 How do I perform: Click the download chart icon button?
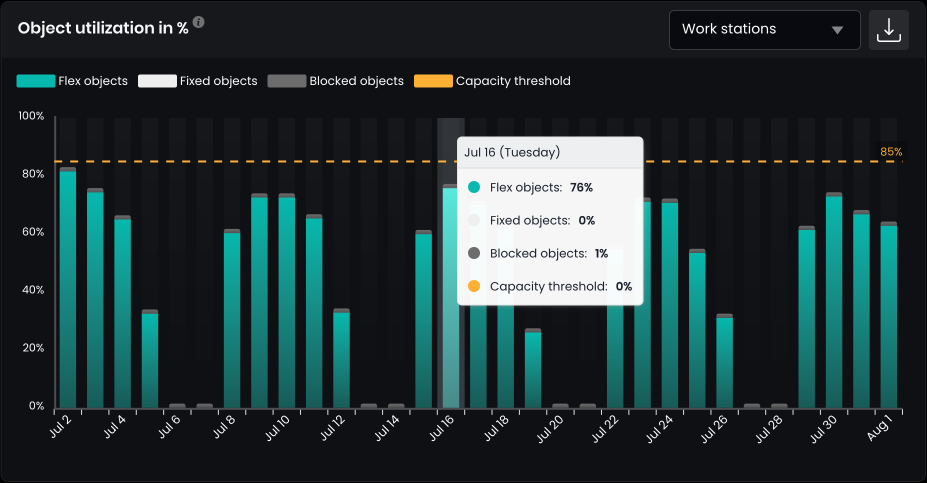888,30
